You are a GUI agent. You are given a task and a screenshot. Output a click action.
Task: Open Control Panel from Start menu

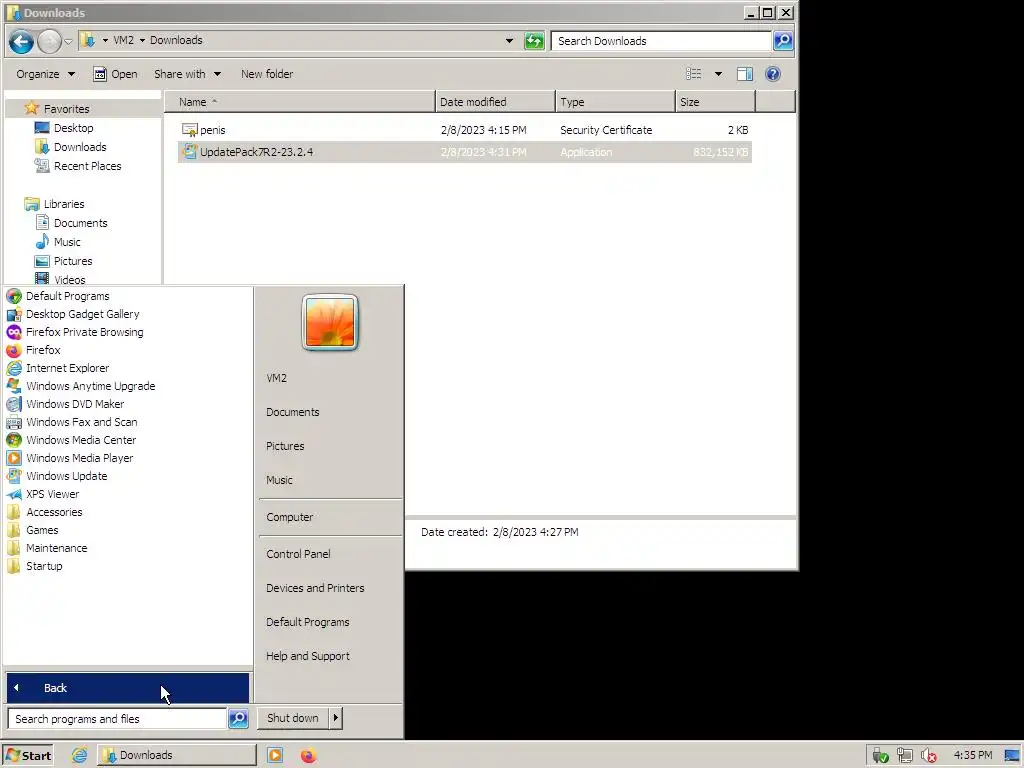coord(298,554)
